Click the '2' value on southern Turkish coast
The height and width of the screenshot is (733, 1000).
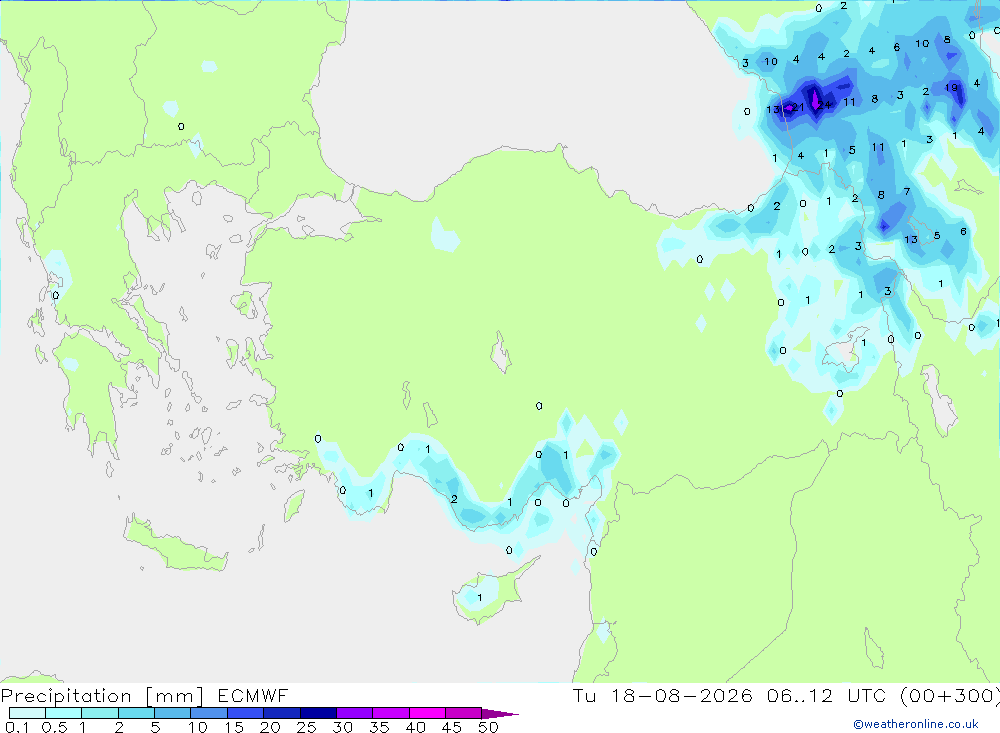tap(454, 499)
